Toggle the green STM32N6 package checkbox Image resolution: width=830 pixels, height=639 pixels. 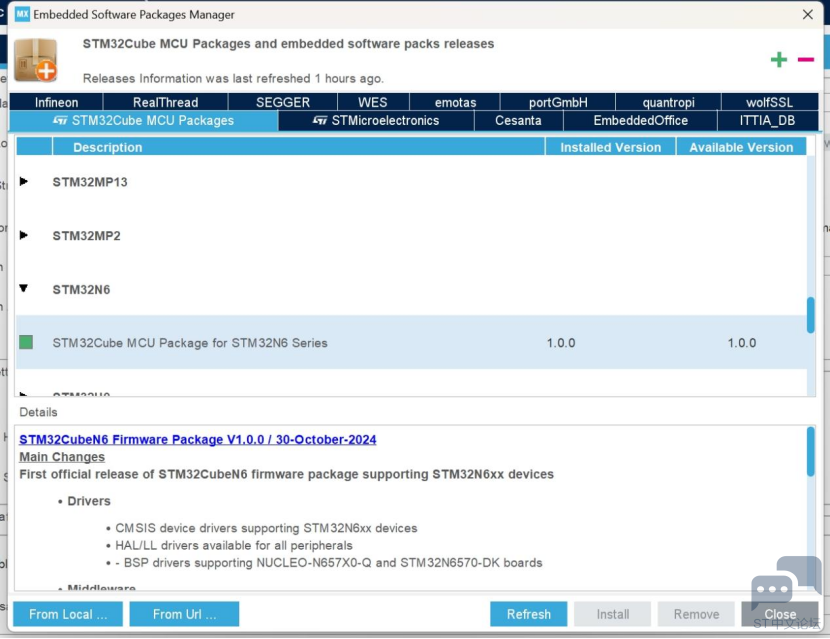(x=26, y=342)
